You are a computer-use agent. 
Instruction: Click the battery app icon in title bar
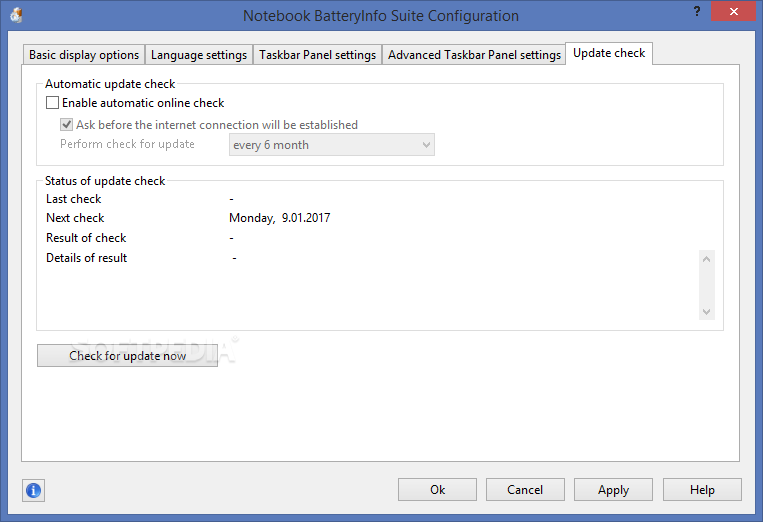(x=16, y=15)
